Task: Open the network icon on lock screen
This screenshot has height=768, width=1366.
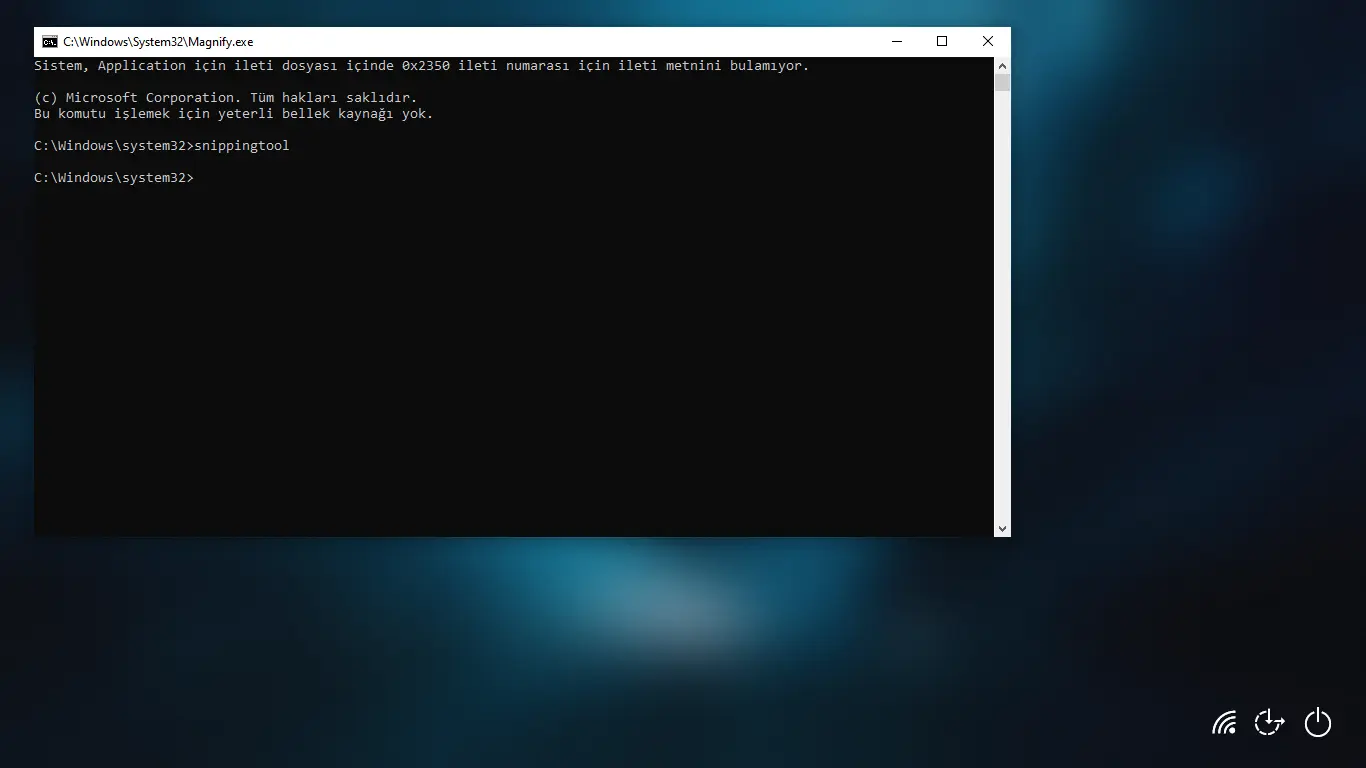Action: click(x=1224, y=722)
